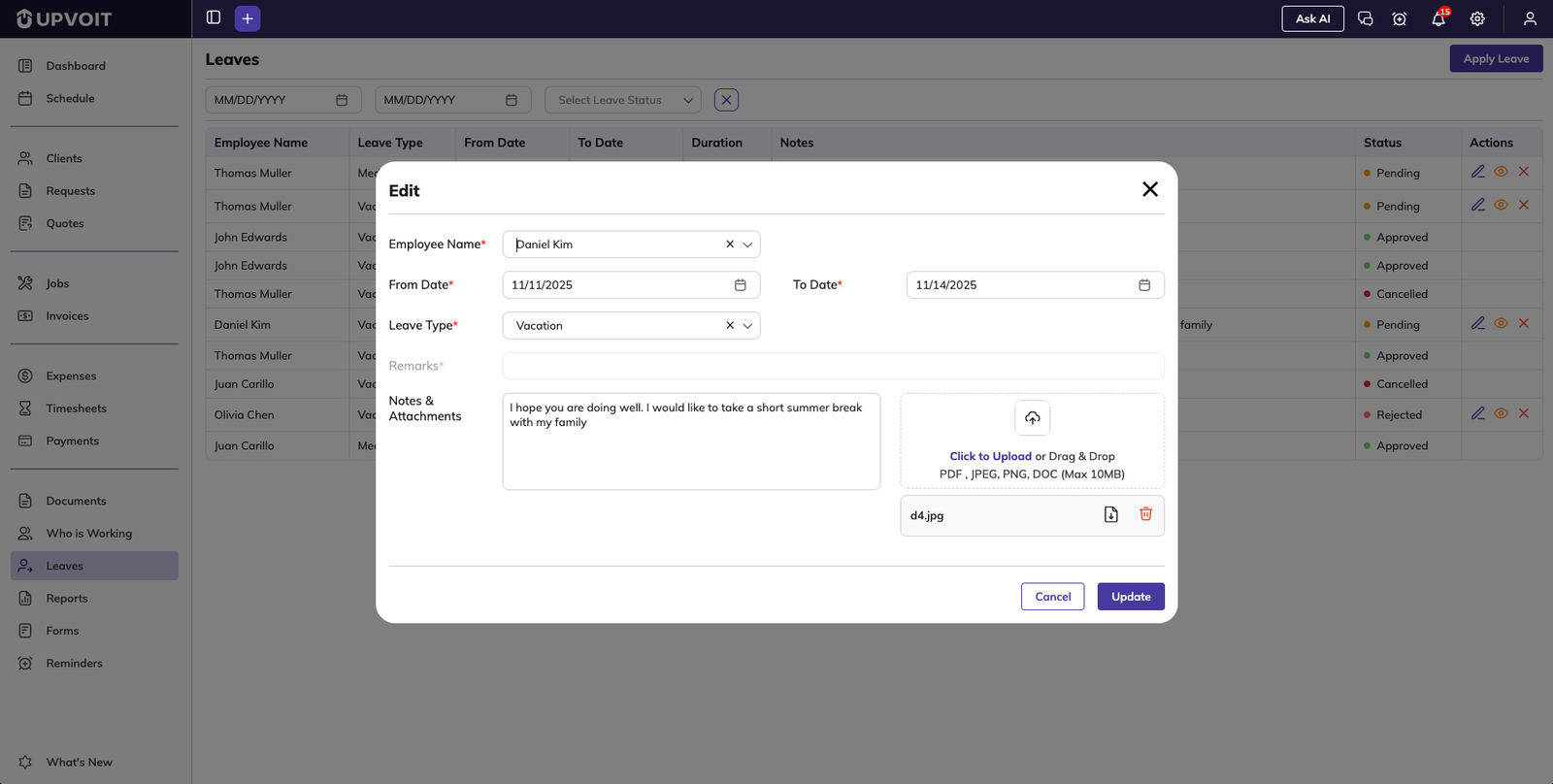Open Timesheets in the sidebar
Viewport: 1553px width, 784px height.
(x=94, y=408)
